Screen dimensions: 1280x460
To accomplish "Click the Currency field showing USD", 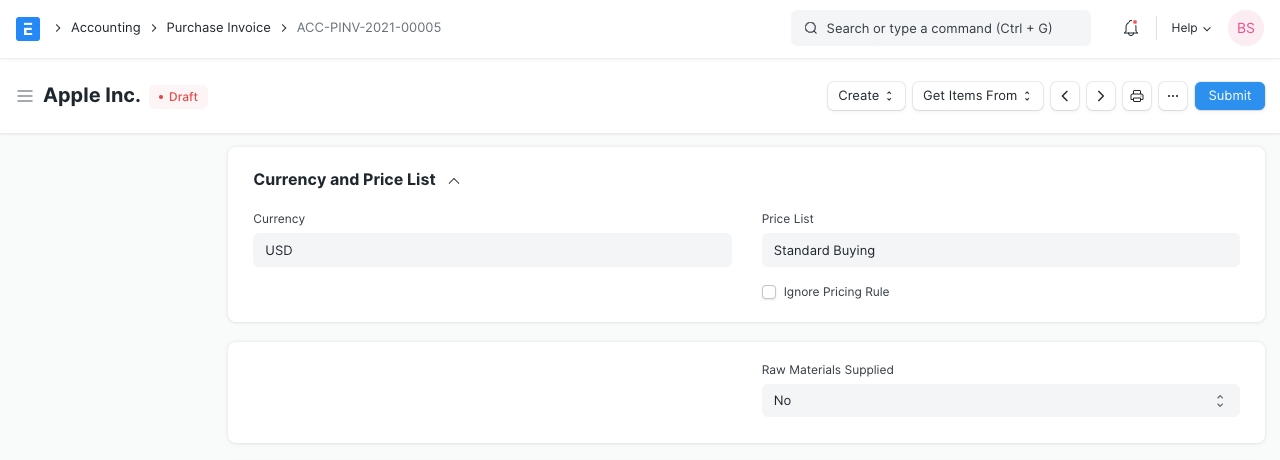I will point(492,250).
